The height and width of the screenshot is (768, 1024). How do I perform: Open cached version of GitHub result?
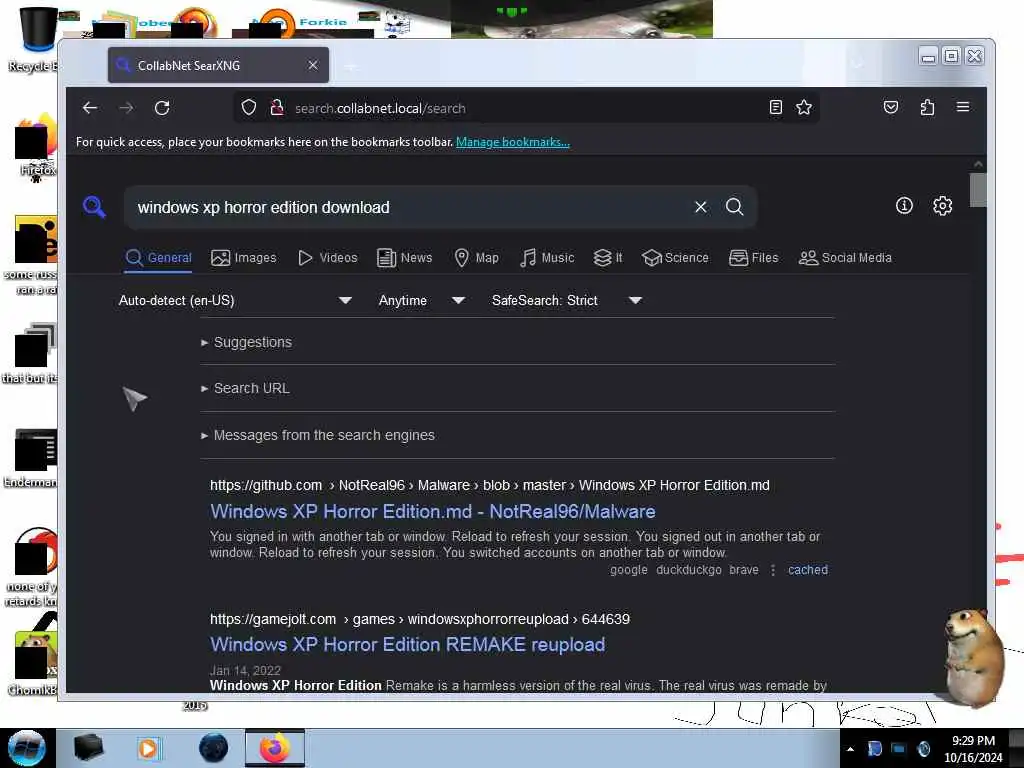(808, 569)
